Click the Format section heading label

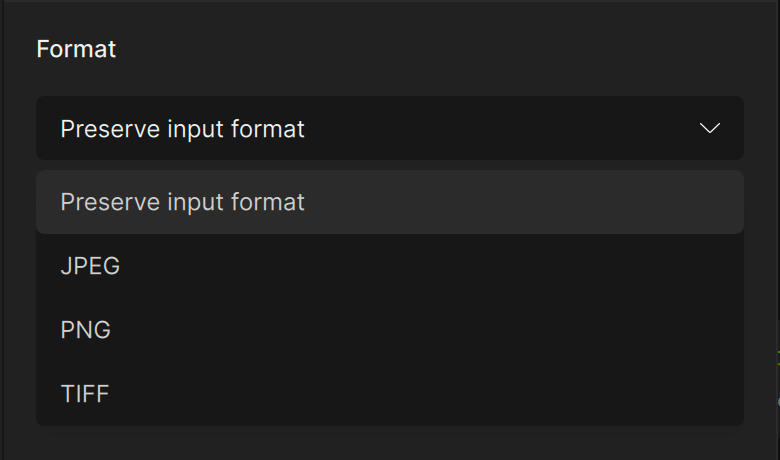[x=76, y=49]
